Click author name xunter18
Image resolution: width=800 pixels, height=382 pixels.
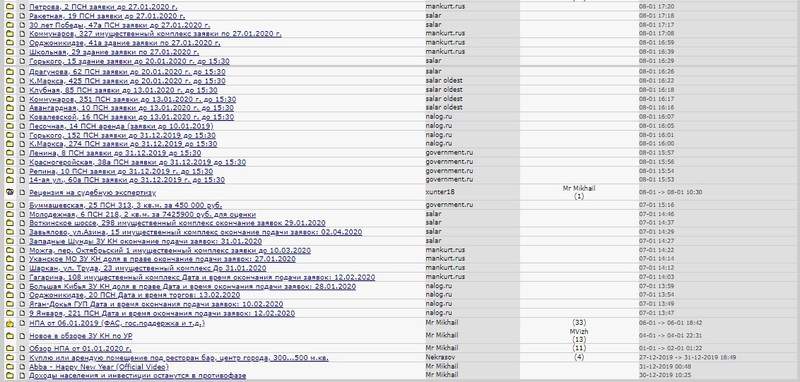[x=440, y=192]
